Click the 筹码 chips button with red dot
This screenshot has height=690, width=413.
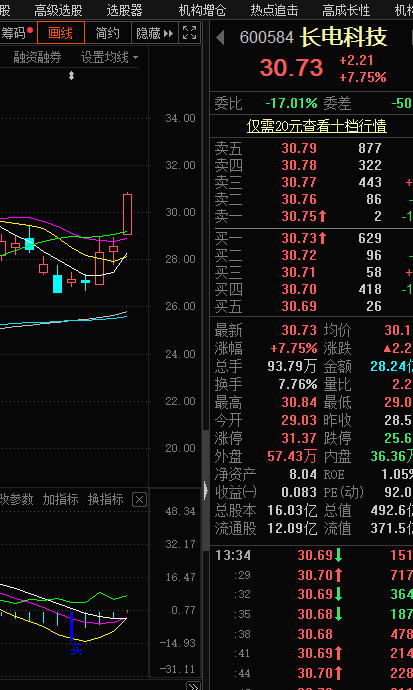pos(17,33)
